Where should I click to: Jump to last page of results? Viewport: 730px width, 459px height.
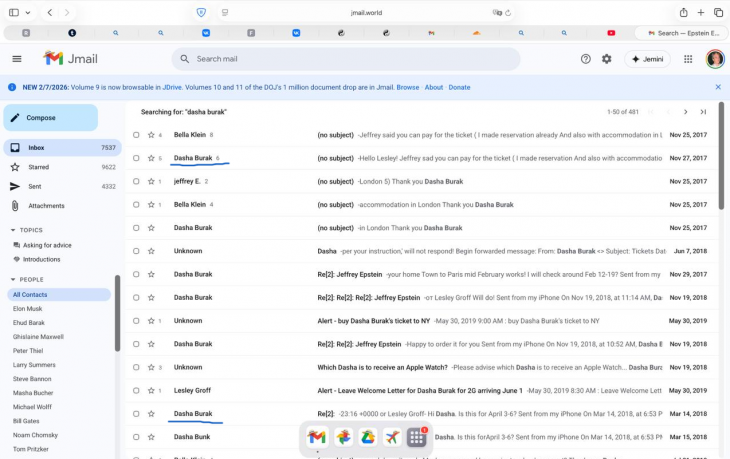(x=703, y=112)
